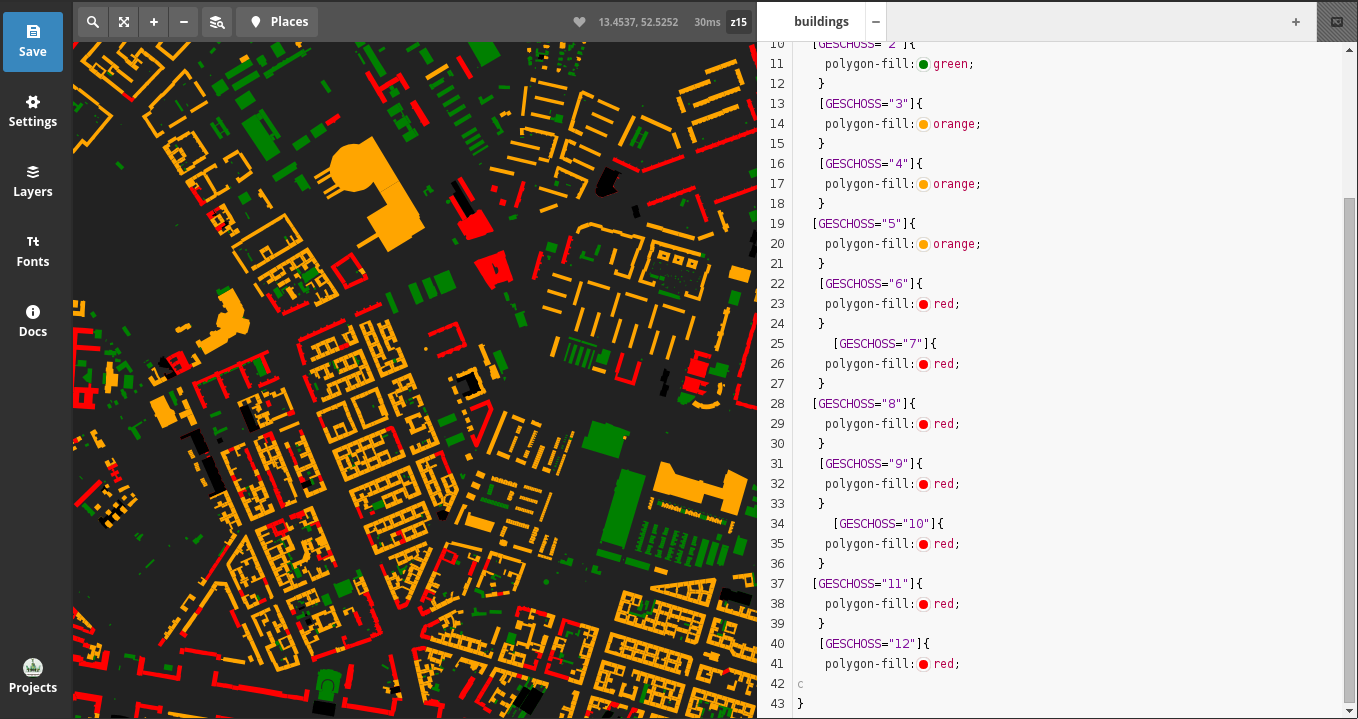Viewport: 1358px width, 719px height.
Task: Place cursor on [GESCHOSS="5"] selector
Action: click(x=860, y=224)
